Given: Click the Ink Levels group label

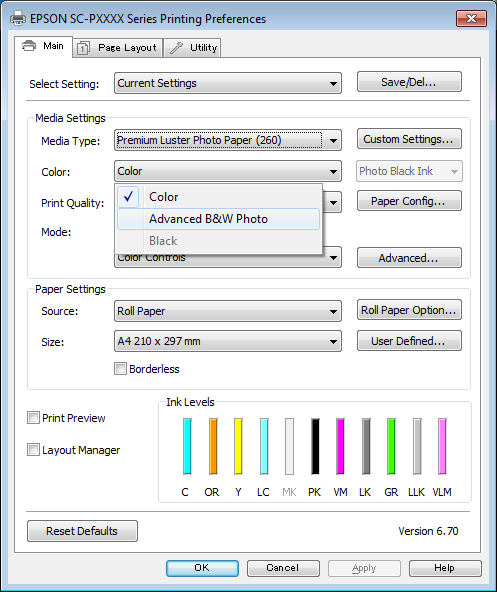Looking at the screenshot, I should 190,402.
